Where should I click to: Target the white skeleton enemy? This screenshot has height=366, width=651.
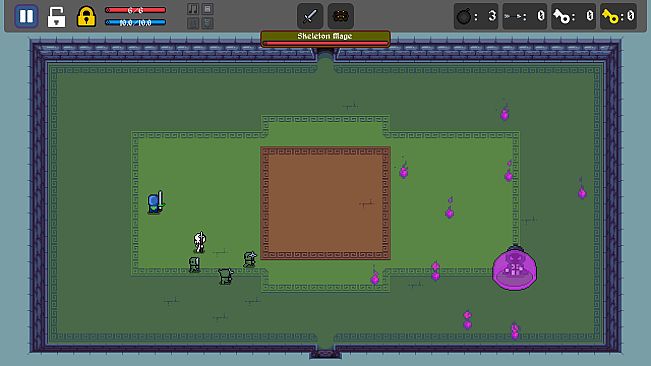[x=199, y=242]
